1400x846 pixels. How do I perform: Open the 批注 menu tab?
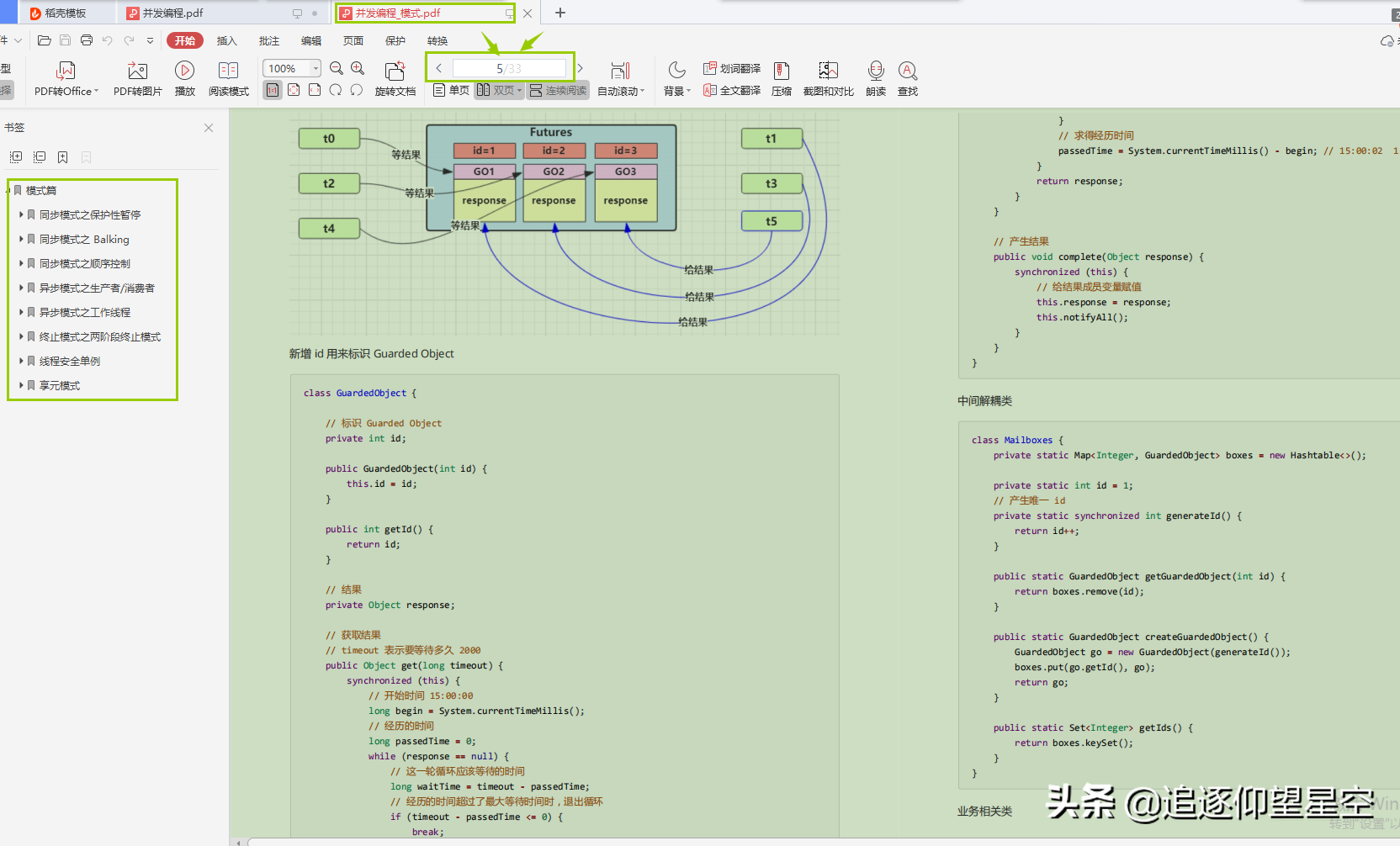[x=269, y=40]
